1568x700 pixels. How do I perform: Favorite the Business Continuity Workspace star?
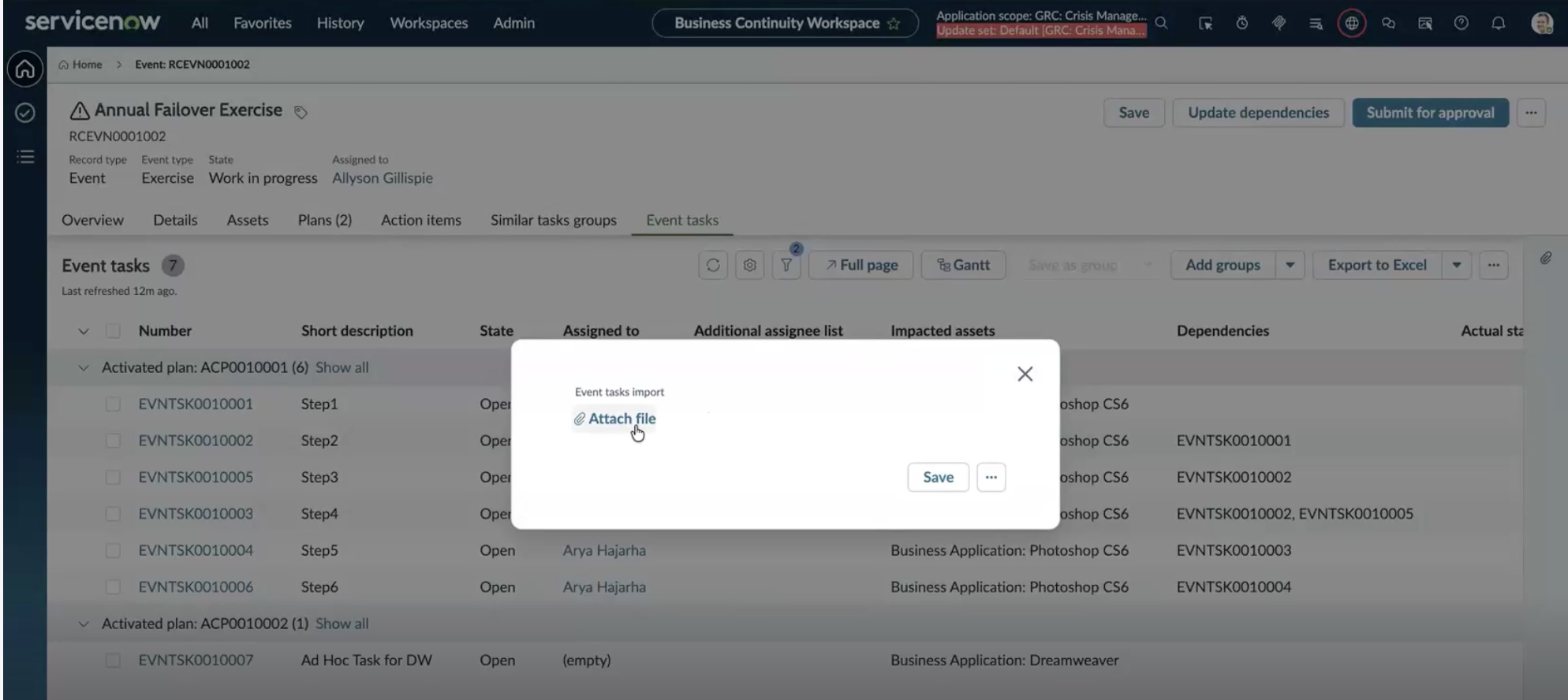click(894, 24)
